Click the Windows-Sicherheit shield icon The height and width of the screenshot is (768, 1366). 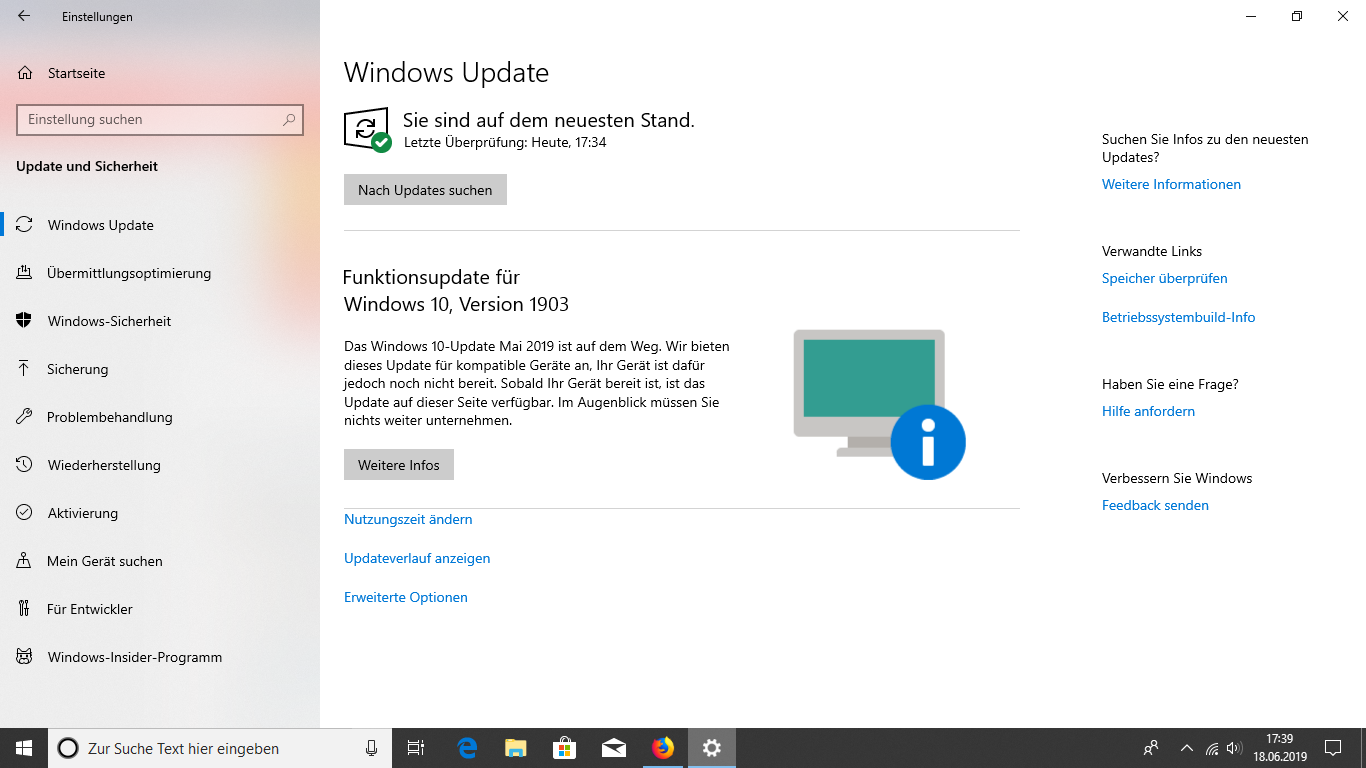25,321
